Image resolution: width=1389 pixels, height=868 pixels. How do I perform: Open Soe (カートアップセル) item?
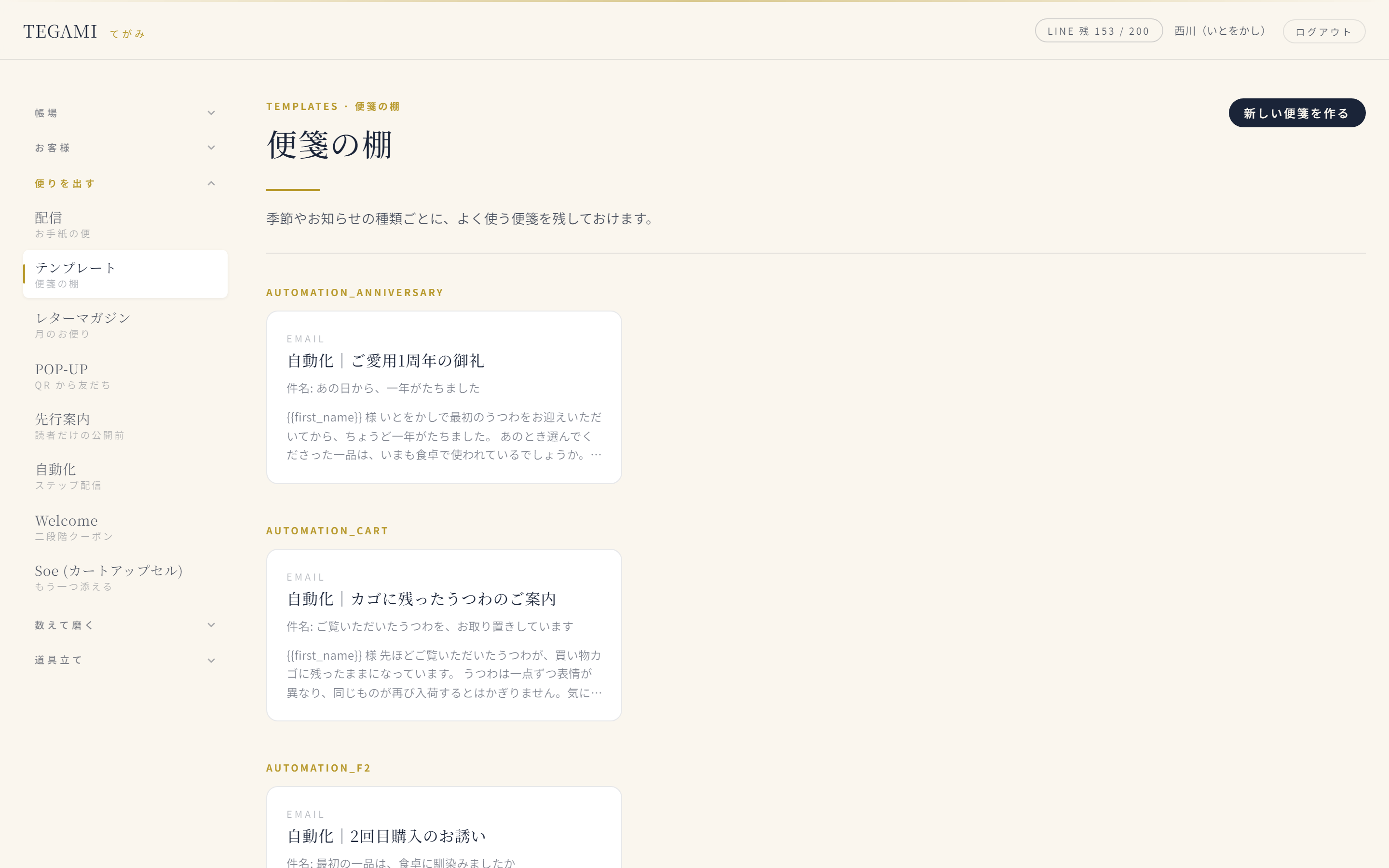click(x=125, y=577)
